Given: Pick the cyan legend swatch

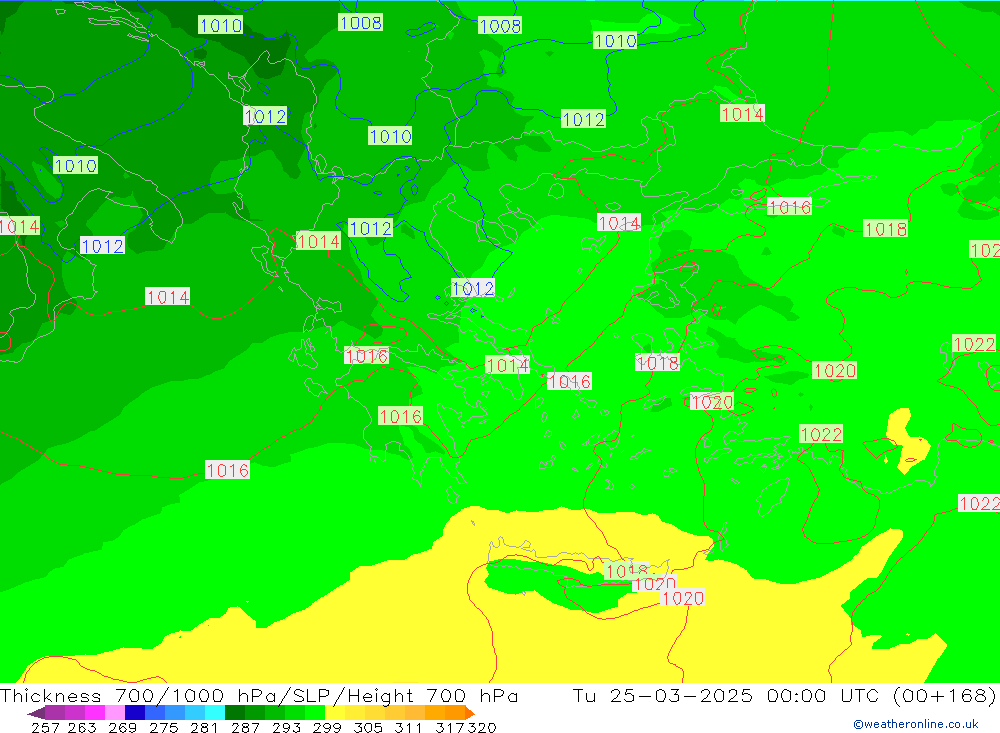Looking at the screenshot, I should 215,712.
